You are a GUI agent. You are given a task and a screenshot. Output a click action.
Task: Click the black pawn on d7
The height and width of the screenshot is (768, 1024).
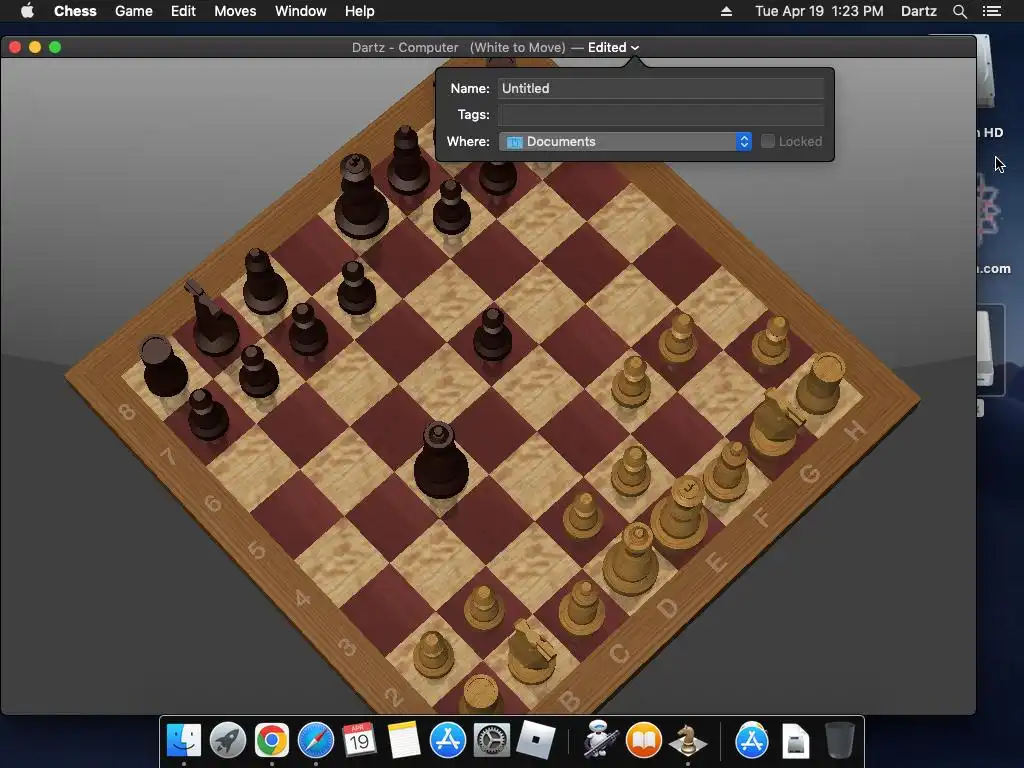356,288
